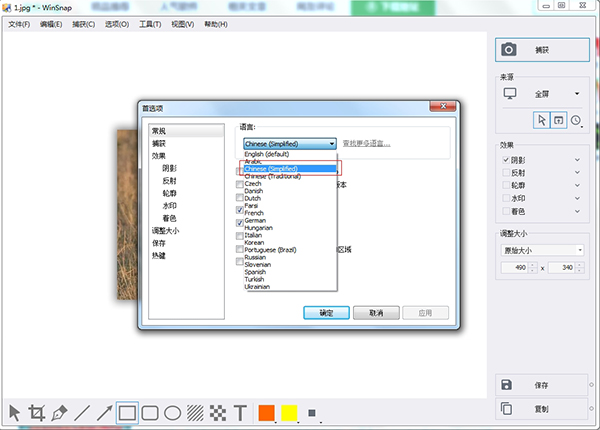Viewport: 600px width, 430px height.
Task: Select the pointer arrow tool in bottom toolbar
Action: 15,413
